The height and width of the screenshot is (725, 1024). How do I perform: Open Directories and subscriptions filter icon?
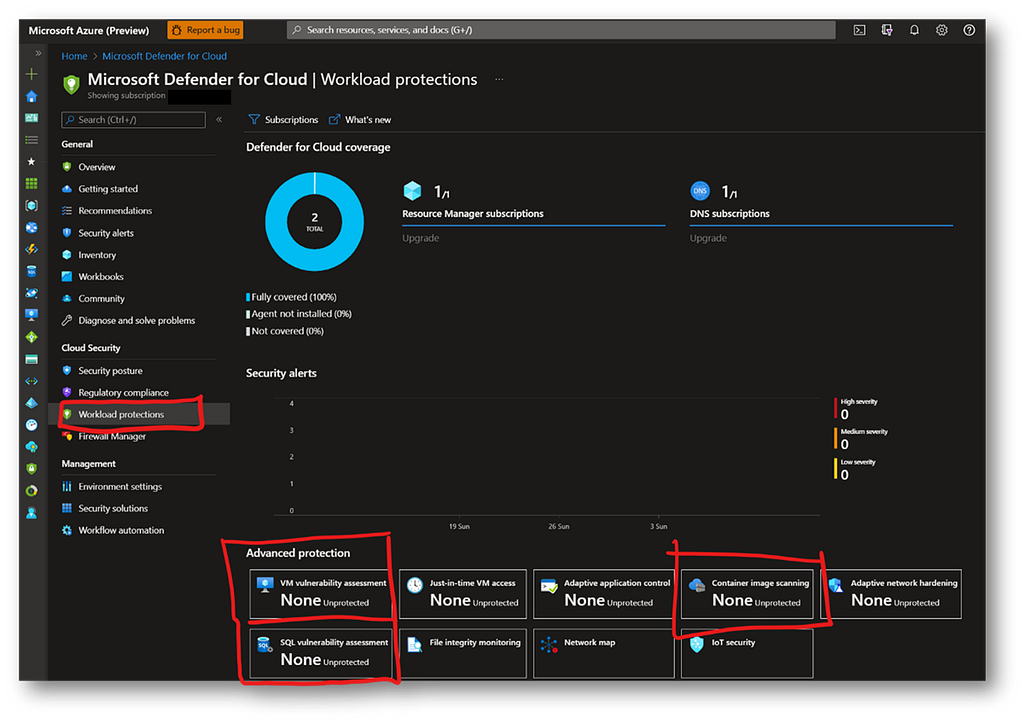coord(887,30)
